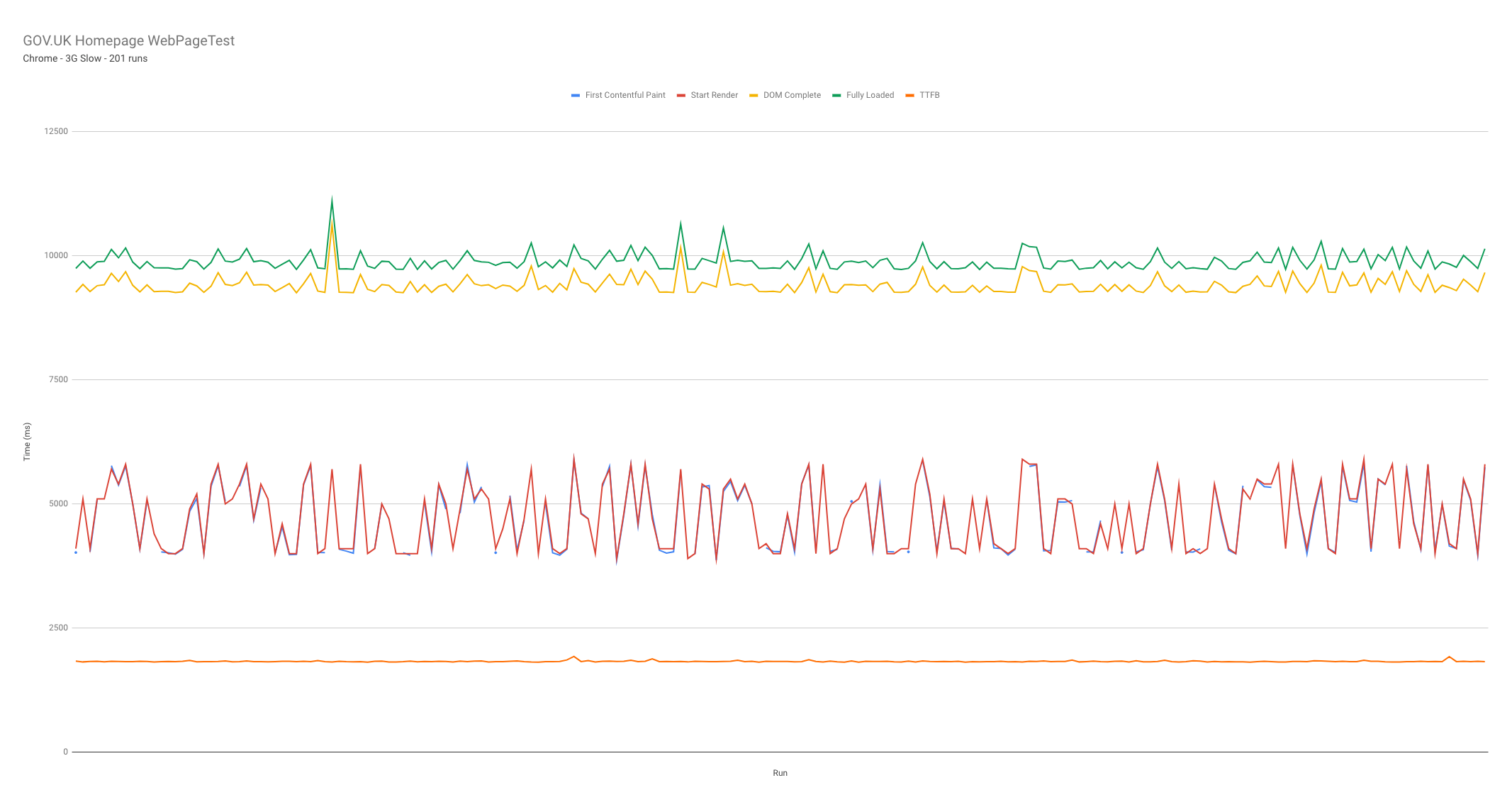Click the Time (ms) vertical axis title
The image size is (1512, 790).
27,442
